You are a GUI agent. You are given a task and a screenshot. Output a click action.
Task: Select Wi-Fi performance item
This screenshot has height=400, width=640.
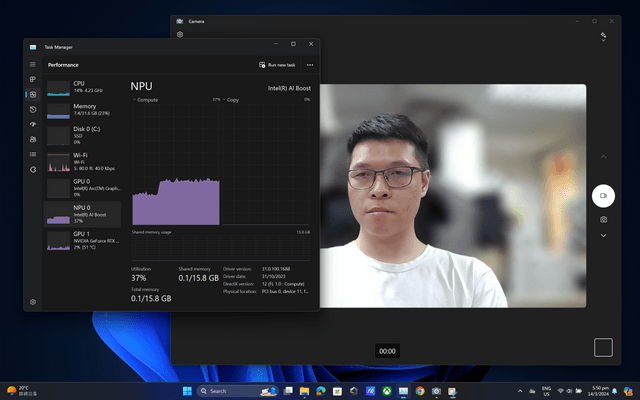click(x=82, y=162)
